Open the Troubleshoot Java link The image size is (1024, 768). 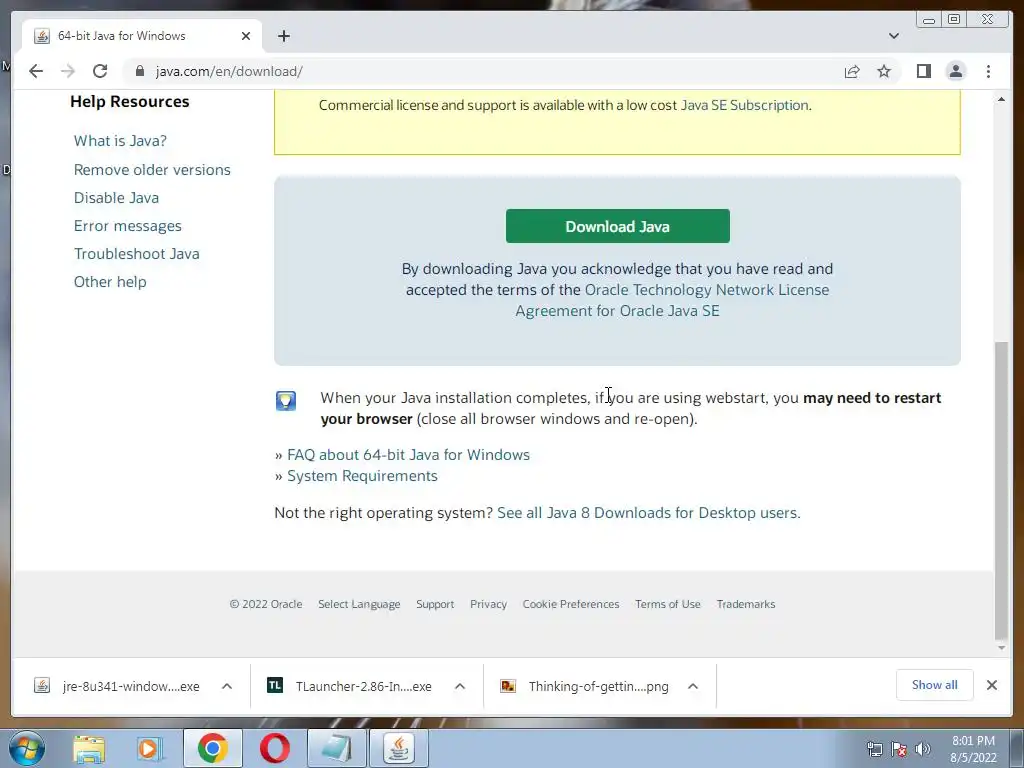136,253
